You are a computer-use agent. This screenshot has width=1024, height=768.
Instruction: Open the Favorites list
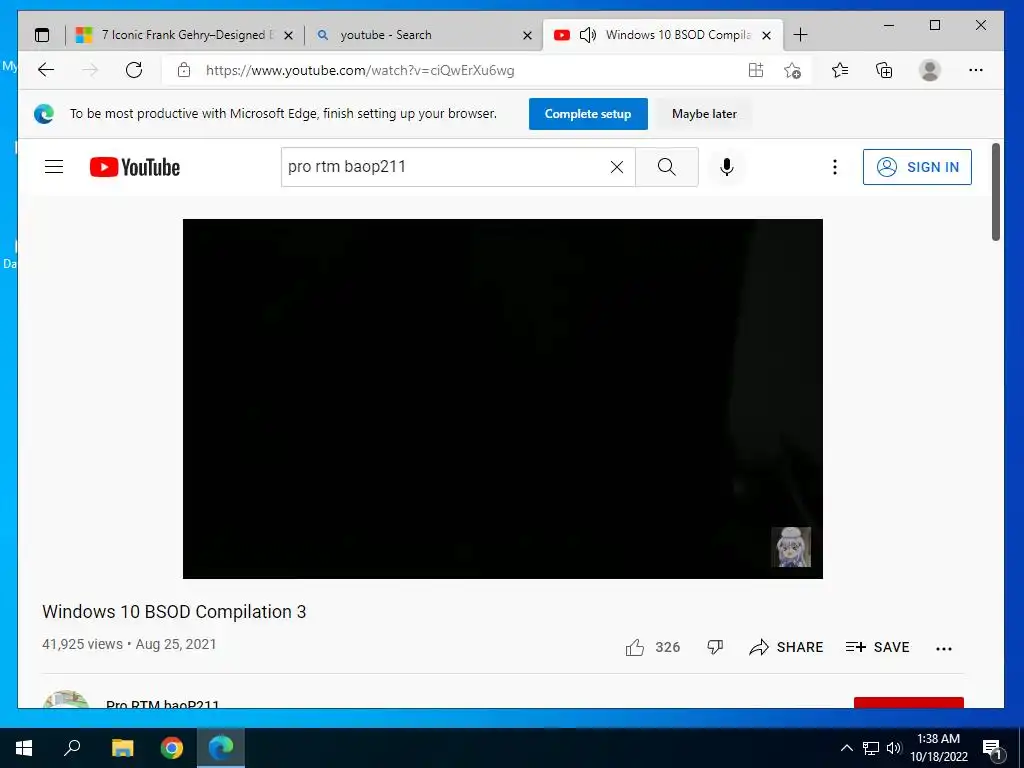[840, 70]
